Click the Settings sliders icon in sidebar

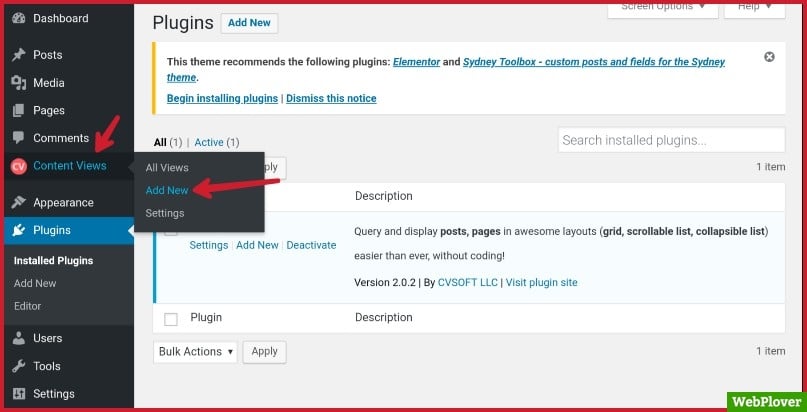click(19, 393)
